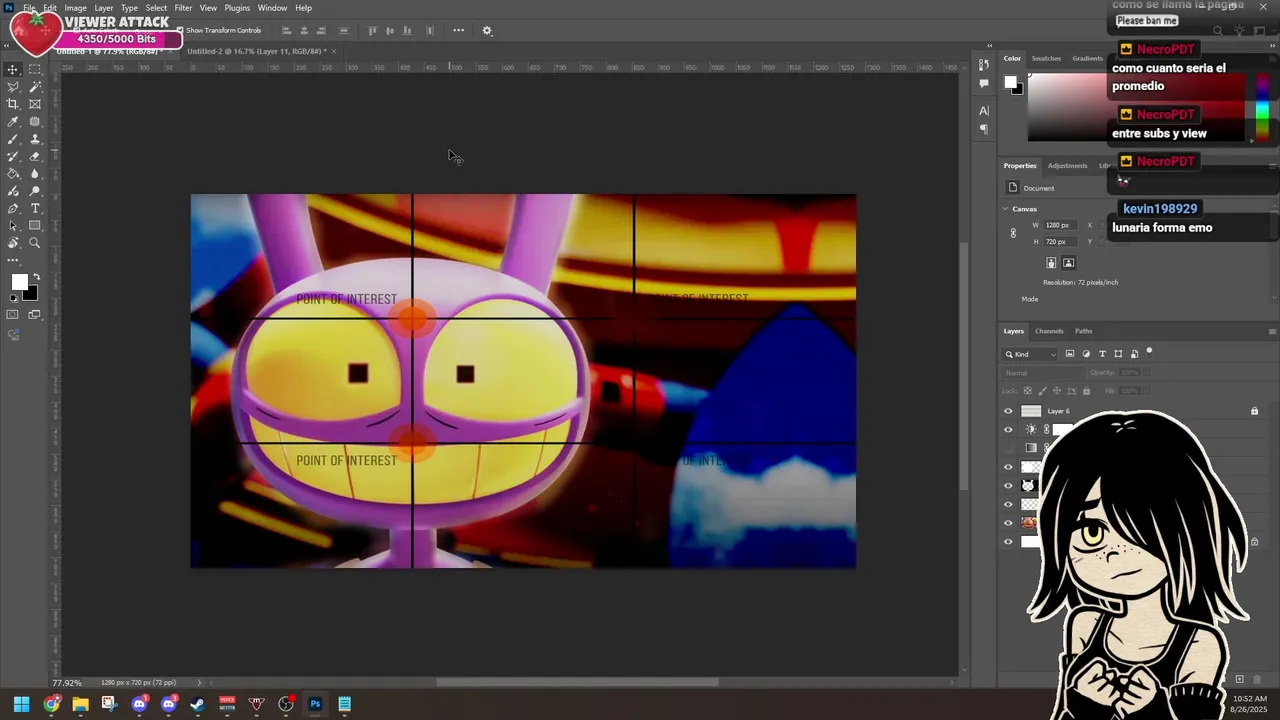Select the Horizontal Type tool

(35, 208)
